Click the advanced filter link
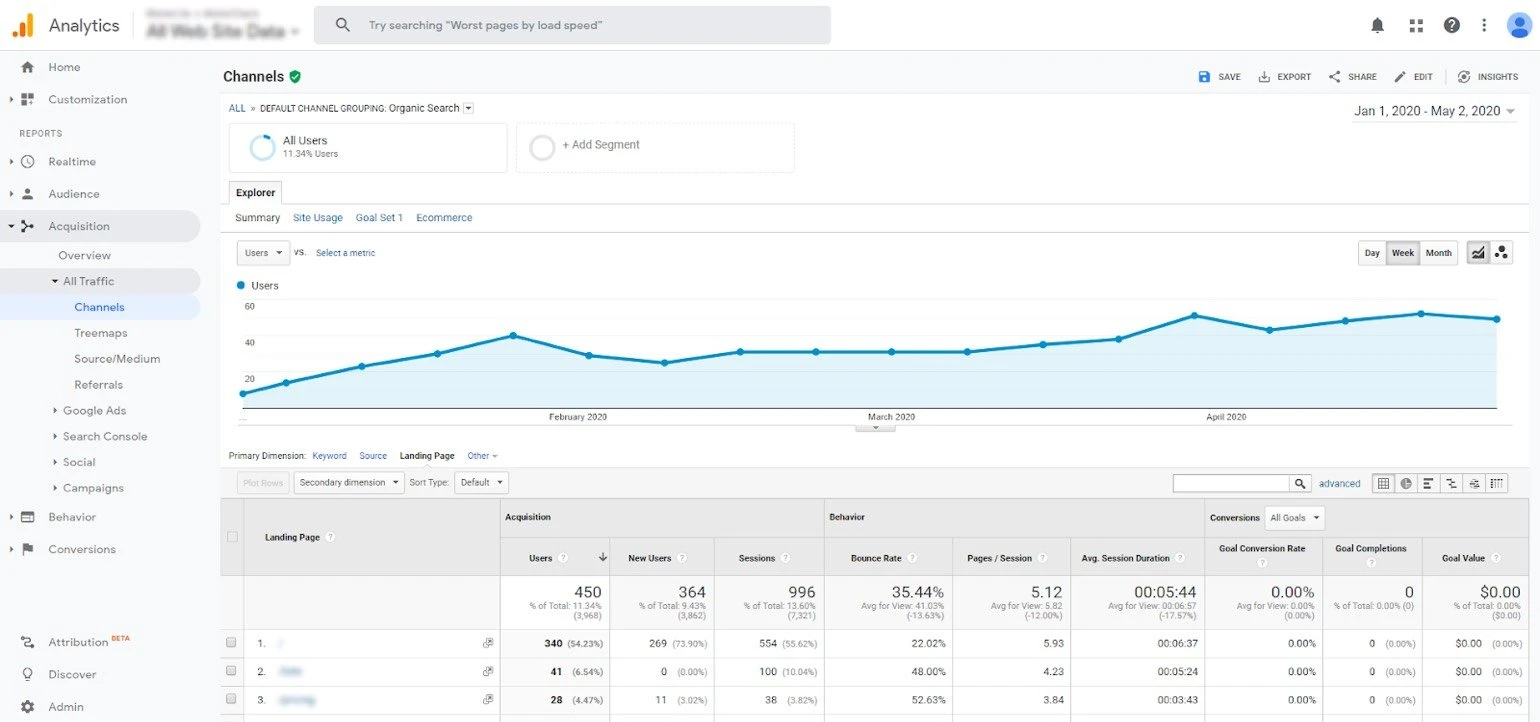Image resolution: width=1540 pixels, height=722 pixels. (x=1339, y=484)
